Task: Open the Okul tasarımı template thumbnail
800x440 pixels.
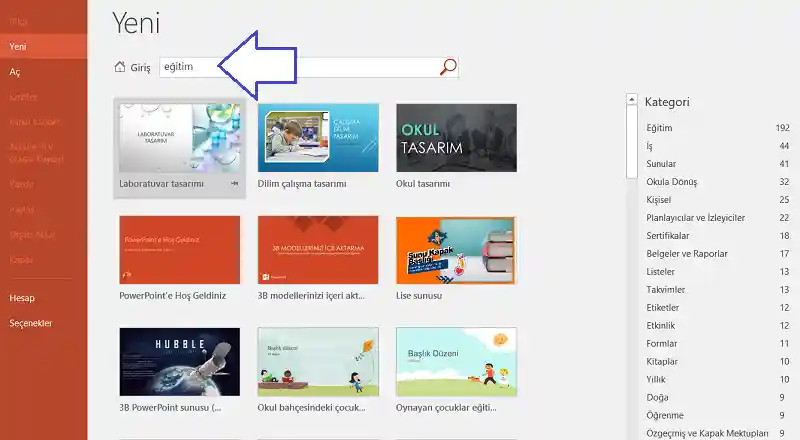Action: [456, 138]
